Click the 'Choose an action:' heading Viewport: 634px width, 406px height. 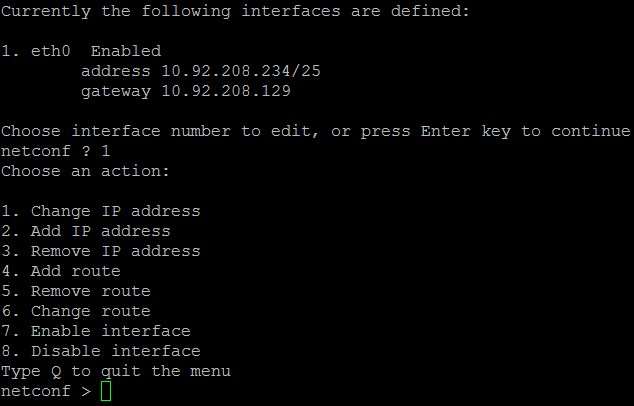85,171
